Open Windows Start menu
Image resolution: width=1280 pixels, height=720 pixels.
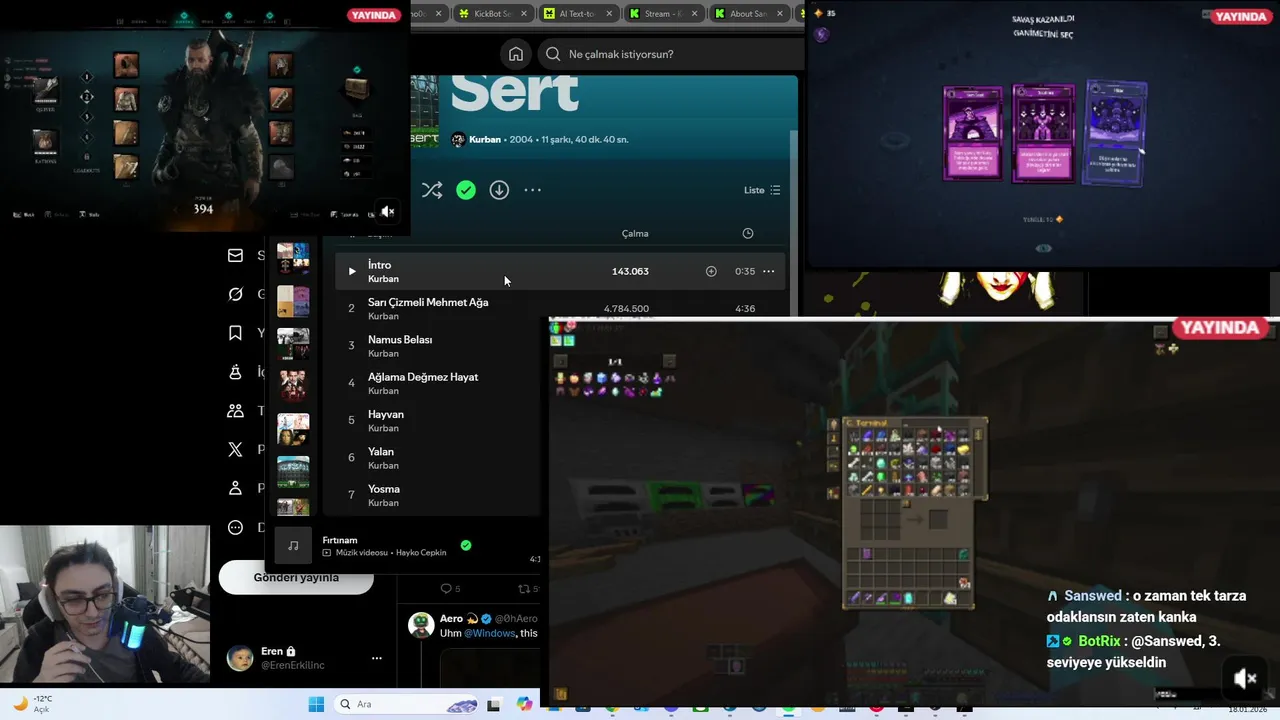(x=316, y=704)
